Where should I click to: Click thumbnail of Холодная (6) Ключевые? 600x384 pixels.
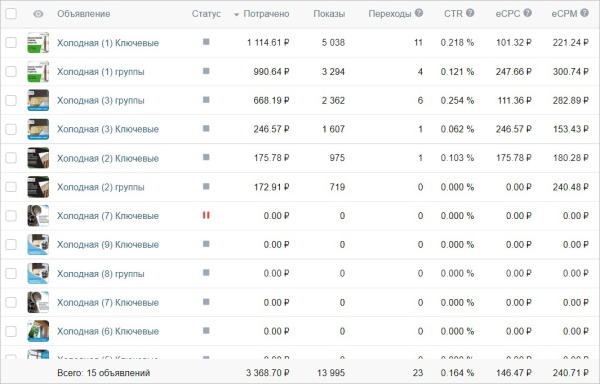click(x=38, y=331)
